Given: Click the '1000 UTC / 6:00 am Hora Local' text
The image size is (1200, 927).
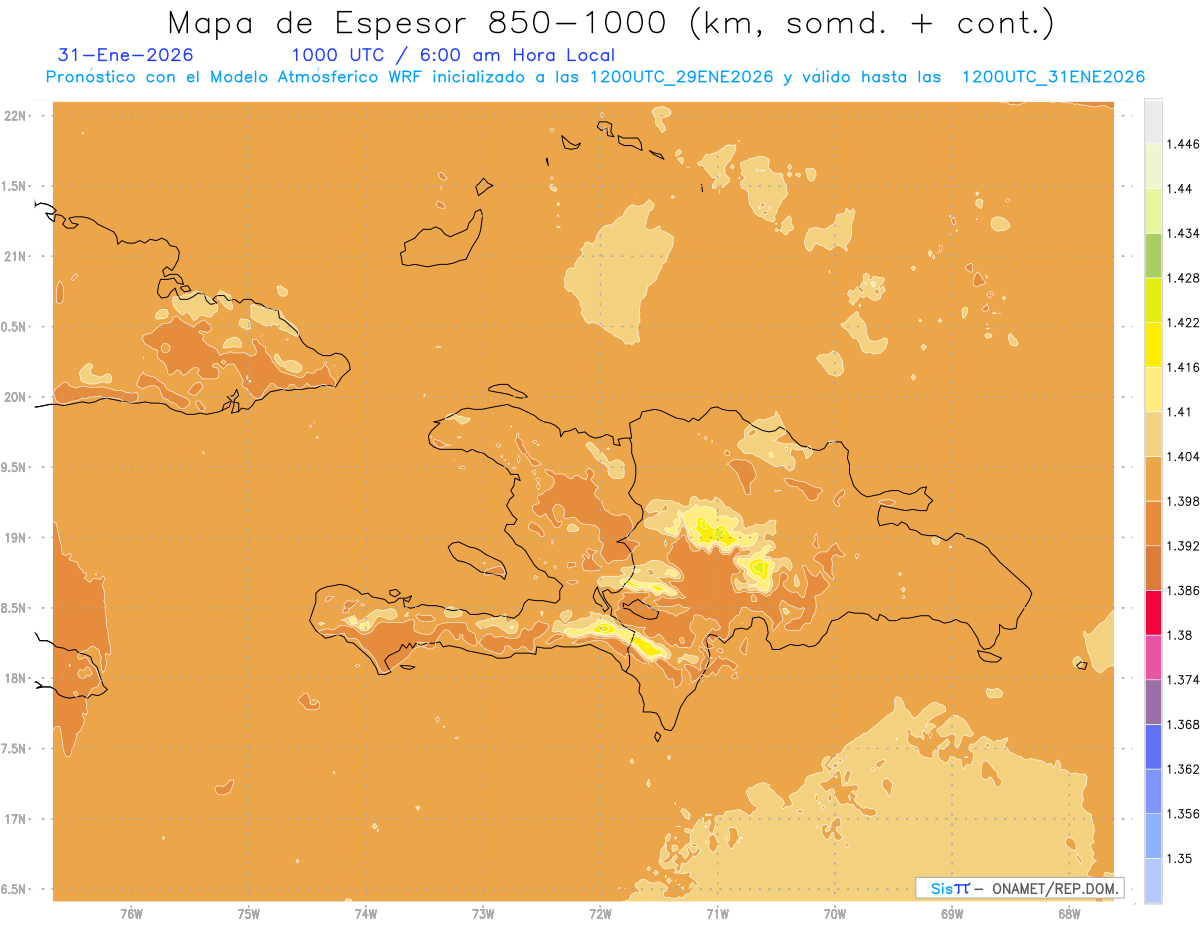Looking at the screenshot, I should (x=453, y=55).
